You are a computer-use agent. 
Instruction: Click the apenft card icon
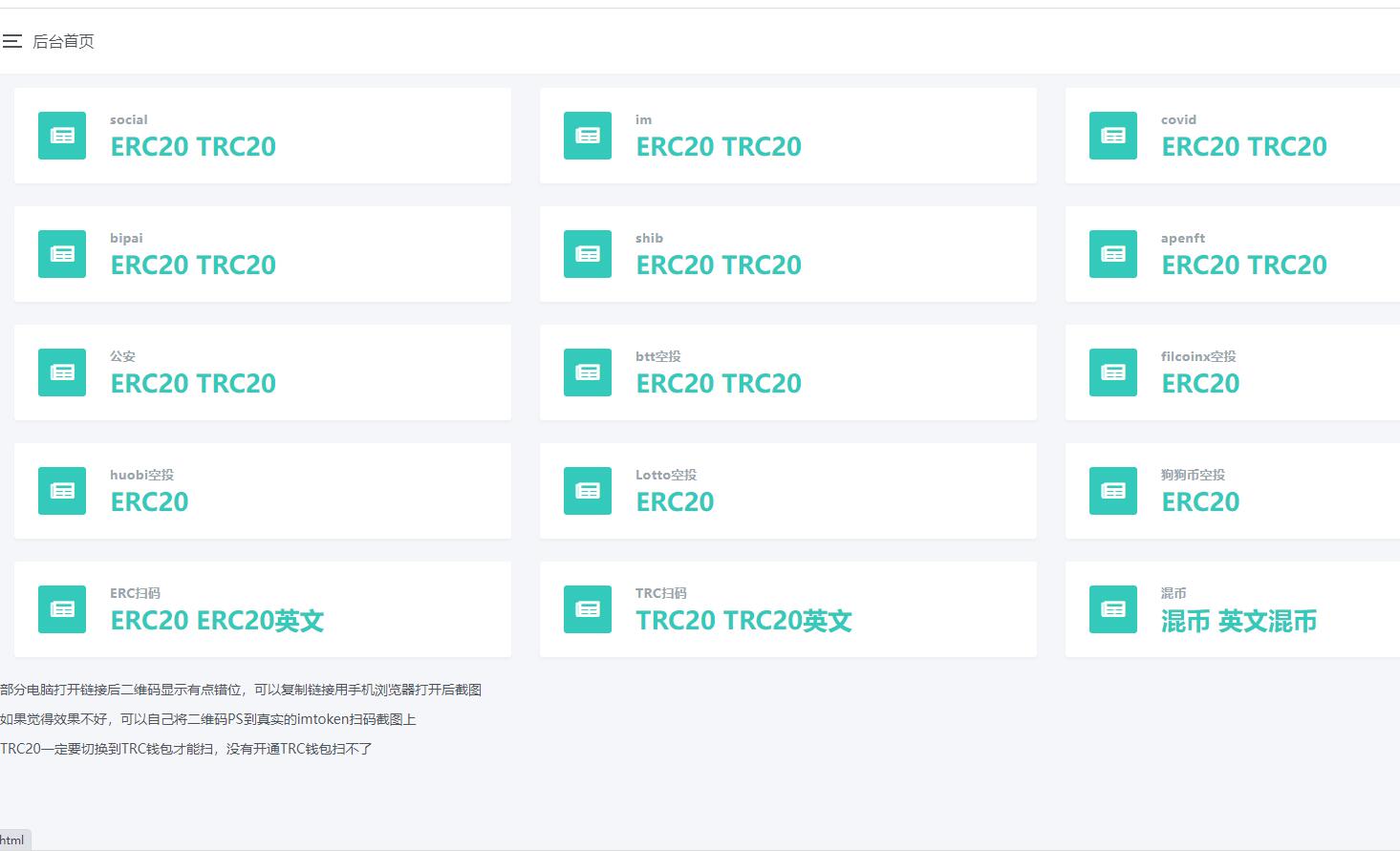[1113, 254]
